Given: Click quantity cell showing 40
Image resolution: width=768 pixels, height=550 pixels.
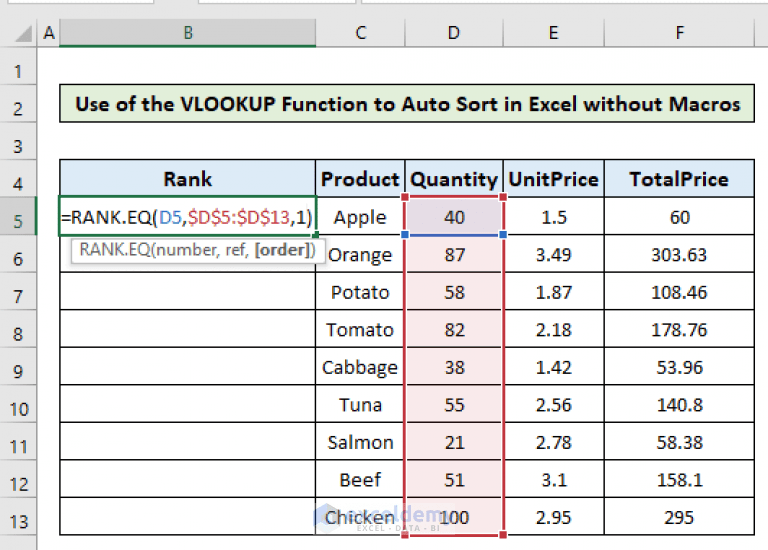Looking at the screenshot, I should [x=454, y=216].
